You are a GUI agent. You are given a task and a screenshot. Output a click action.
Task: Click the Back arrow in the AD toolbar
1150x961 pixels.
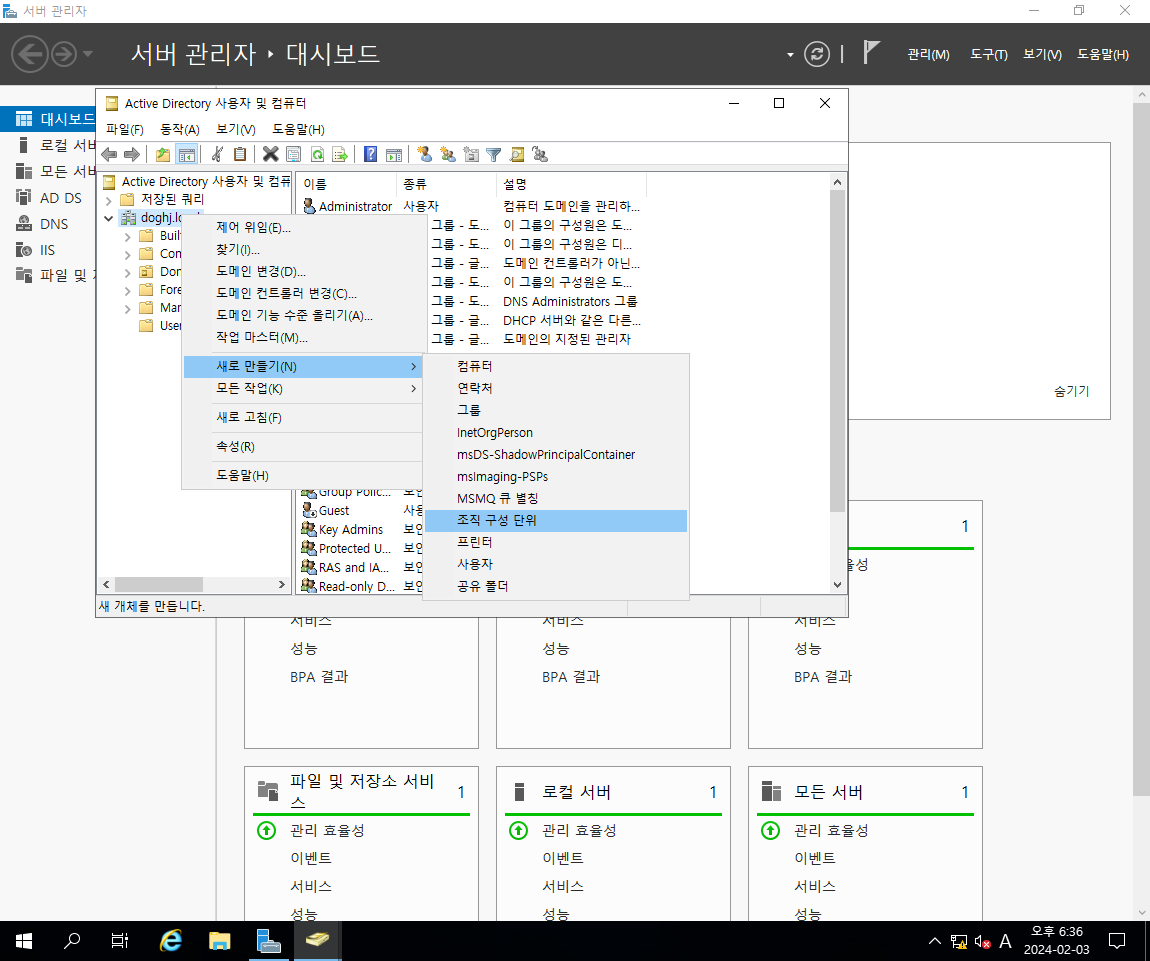click(x=109, y=154)
